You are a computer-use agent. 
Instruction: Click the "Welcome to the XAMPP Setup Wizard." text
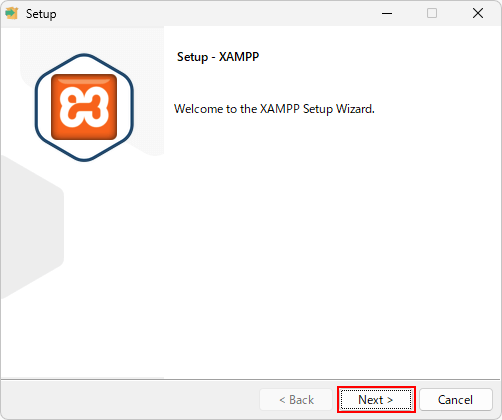coord(274,109)
